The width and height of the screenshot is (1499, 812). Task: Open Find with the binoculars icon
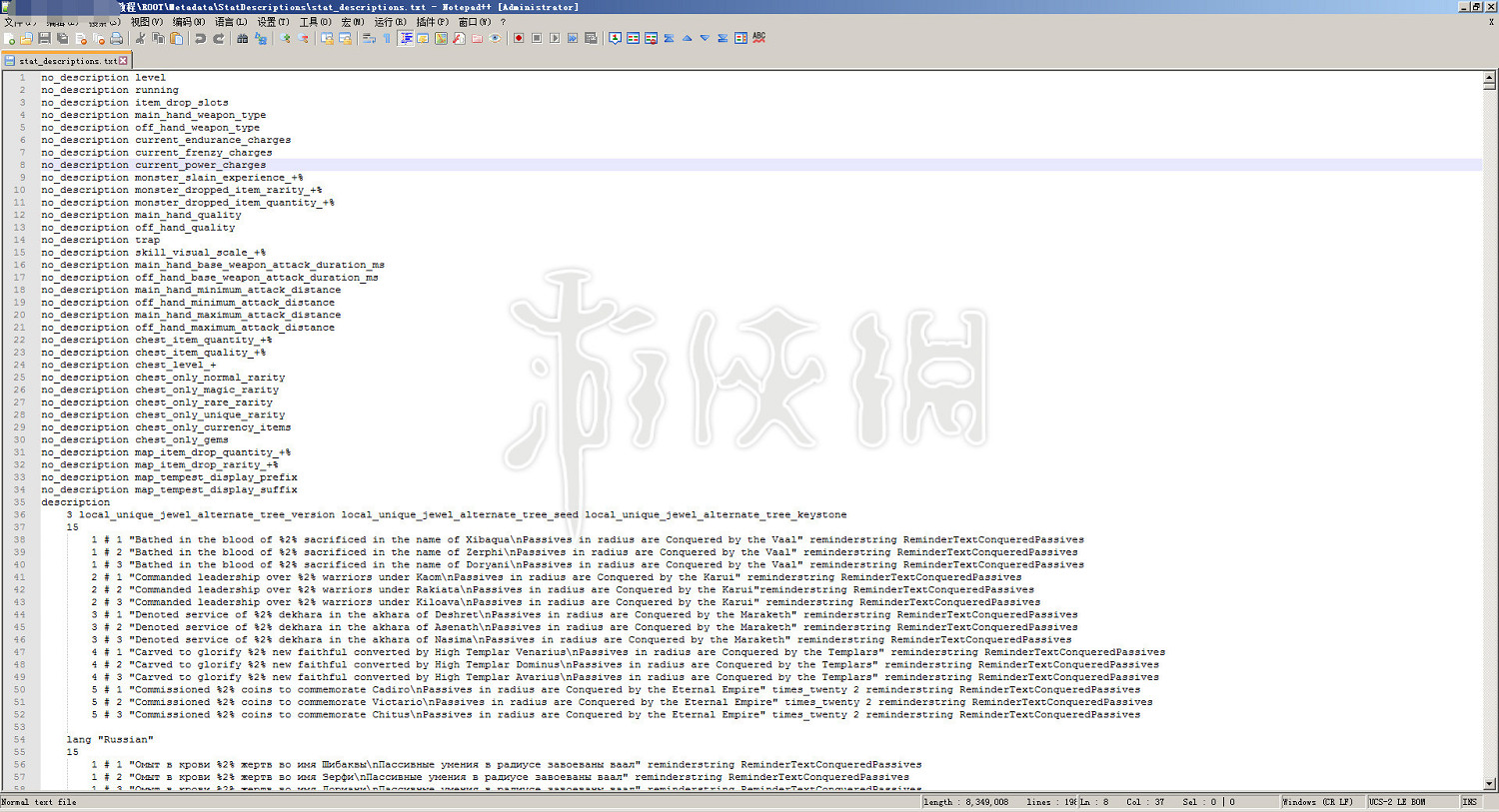click(x=242, y=39)
